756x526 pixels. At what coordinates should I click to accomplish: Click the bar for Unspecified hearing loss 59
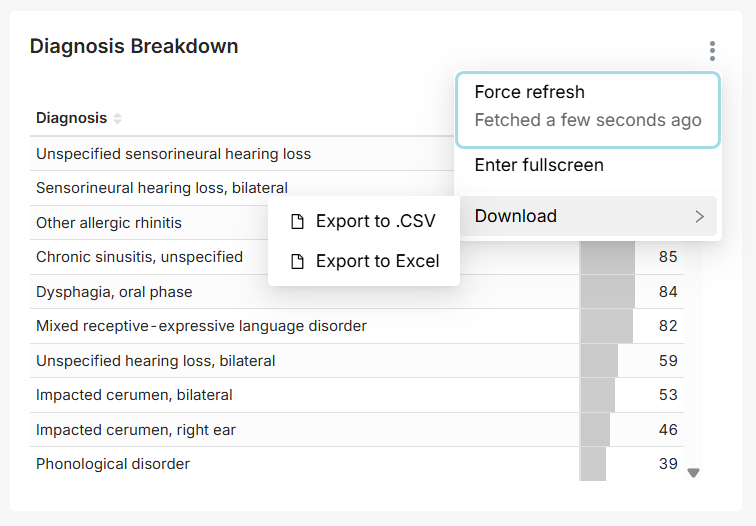tap(599, 361)
